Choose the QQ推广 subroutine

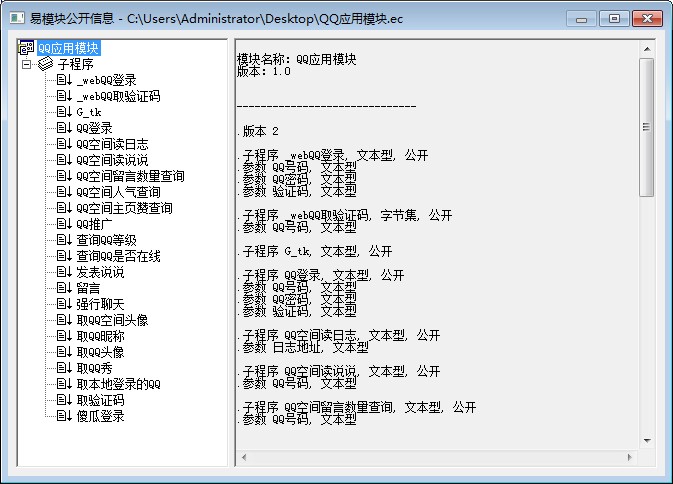click(x=94, y=224)
